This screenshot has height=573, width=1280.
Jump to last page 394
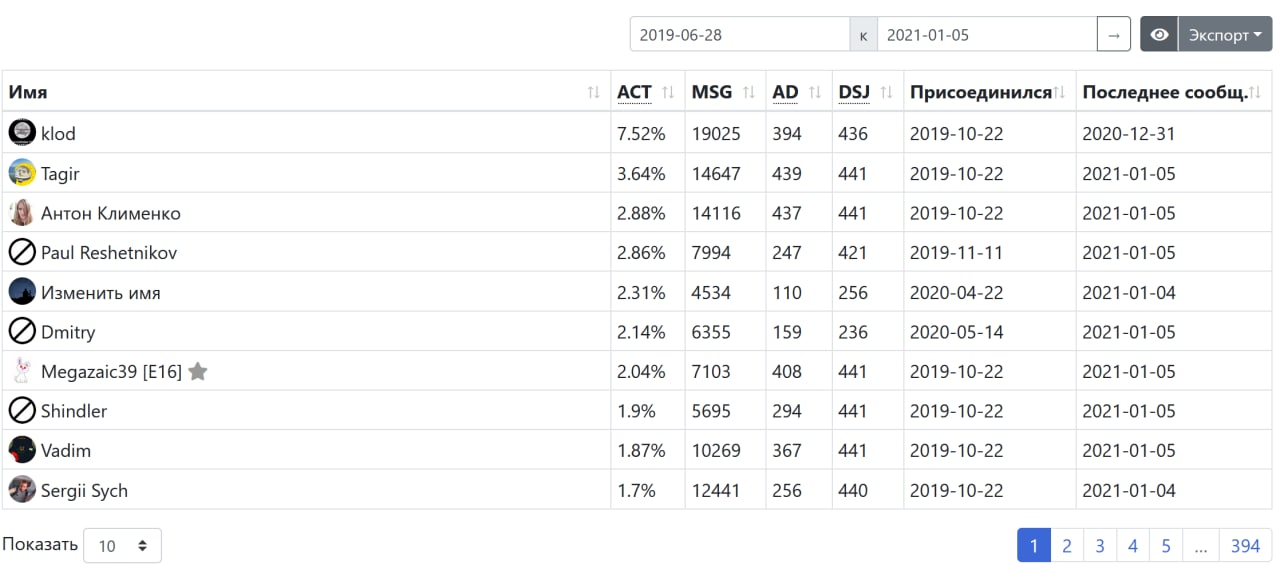click(x=1245, y=546)
